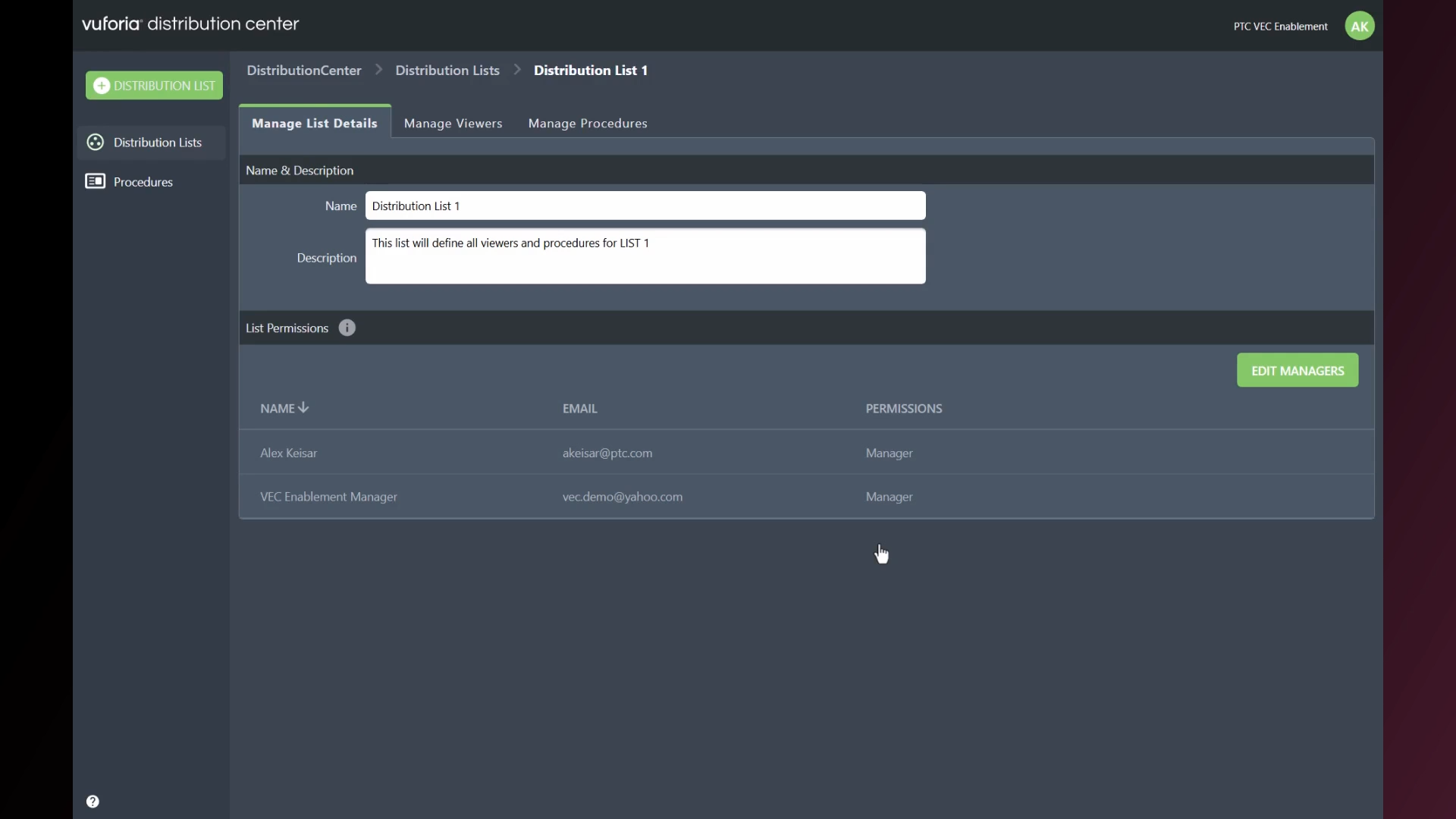Click the PTC VEC Enablement account label

tap(1280, 26)
